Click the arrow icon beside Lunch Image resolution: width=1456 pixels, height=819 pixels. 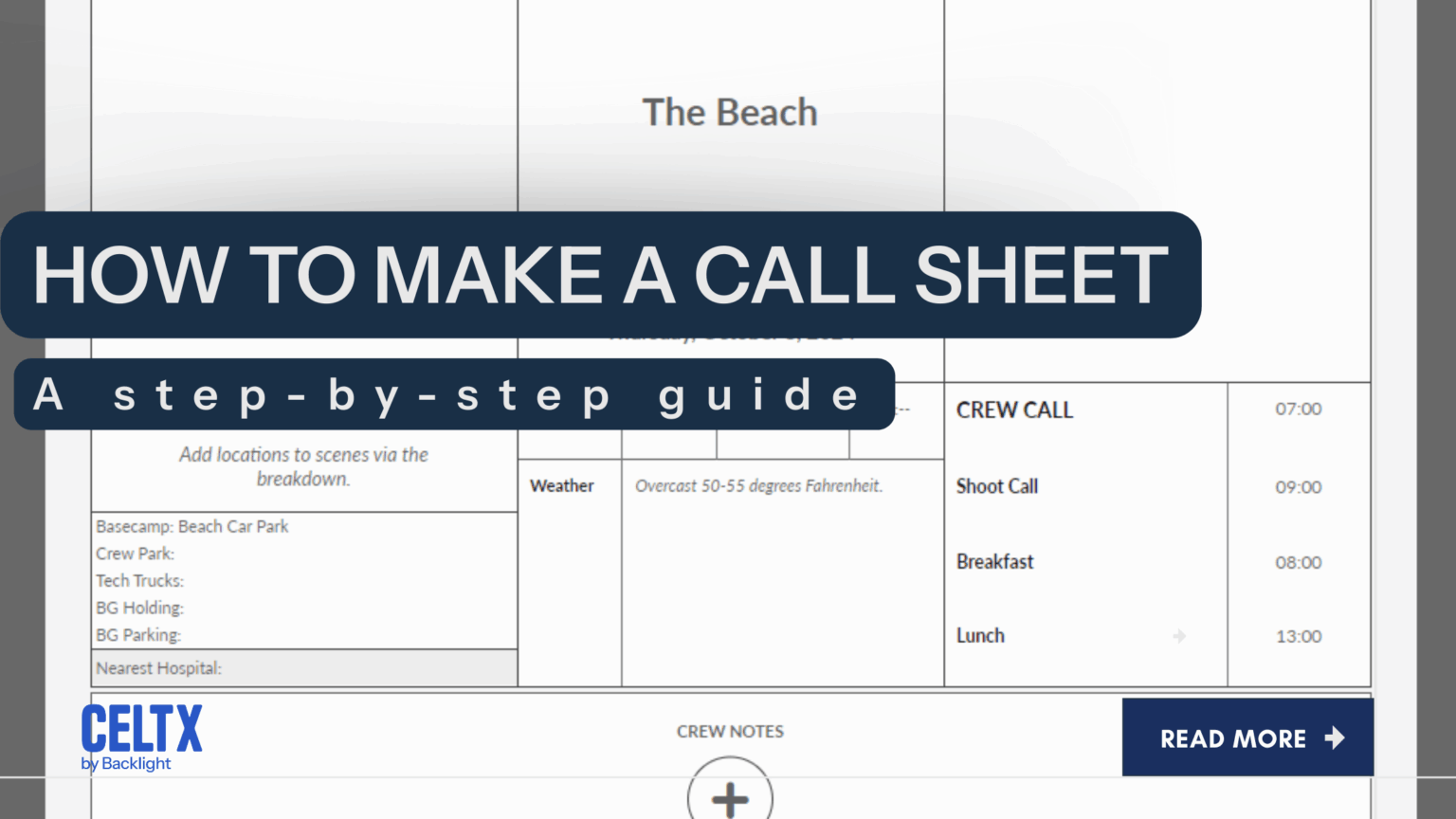[1178, 637]
